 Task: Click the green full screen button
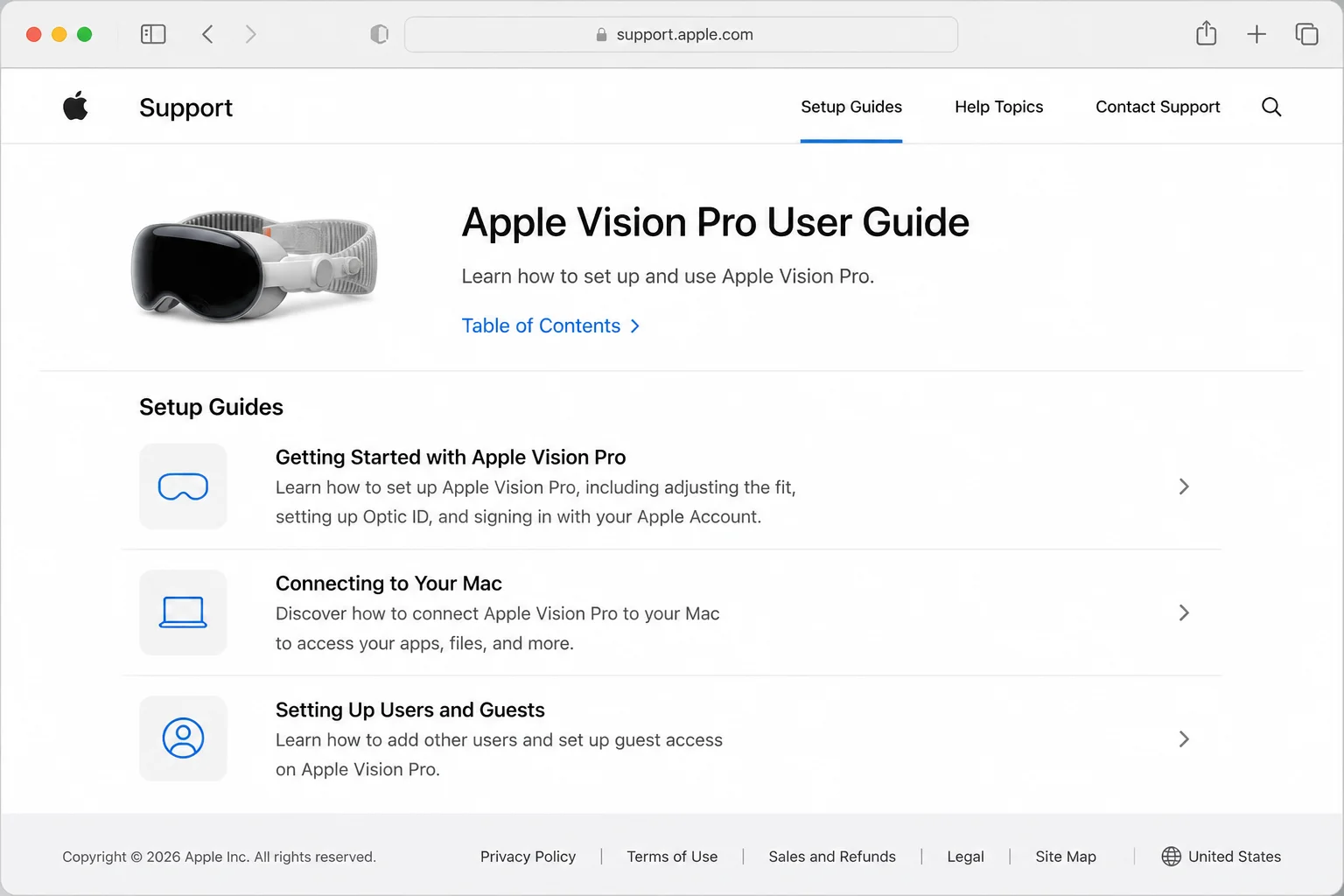click(x=85, y=34)
